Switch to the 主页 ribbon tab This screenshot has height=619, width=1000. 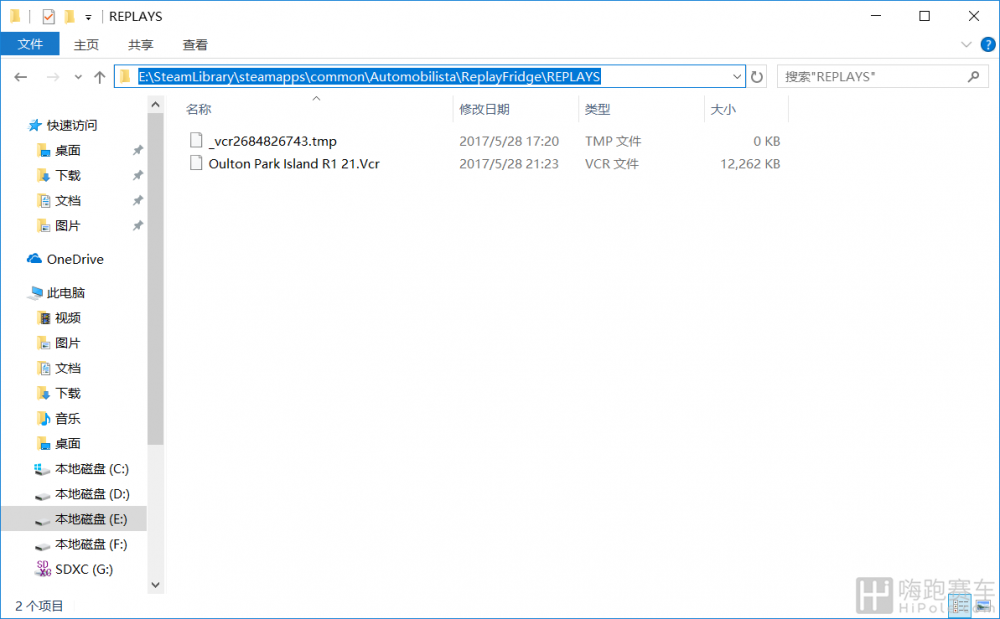(86, 45)
